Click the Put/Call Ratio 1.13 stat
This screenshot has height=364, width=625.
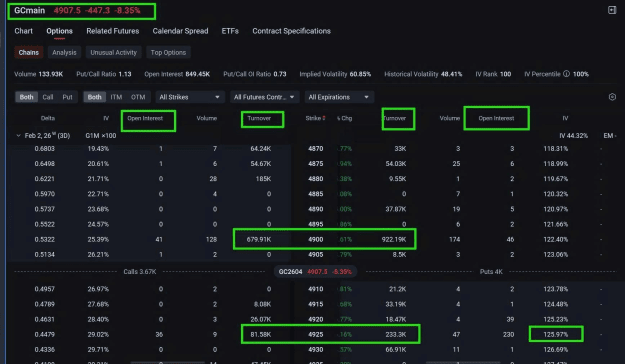coord(104,74)
